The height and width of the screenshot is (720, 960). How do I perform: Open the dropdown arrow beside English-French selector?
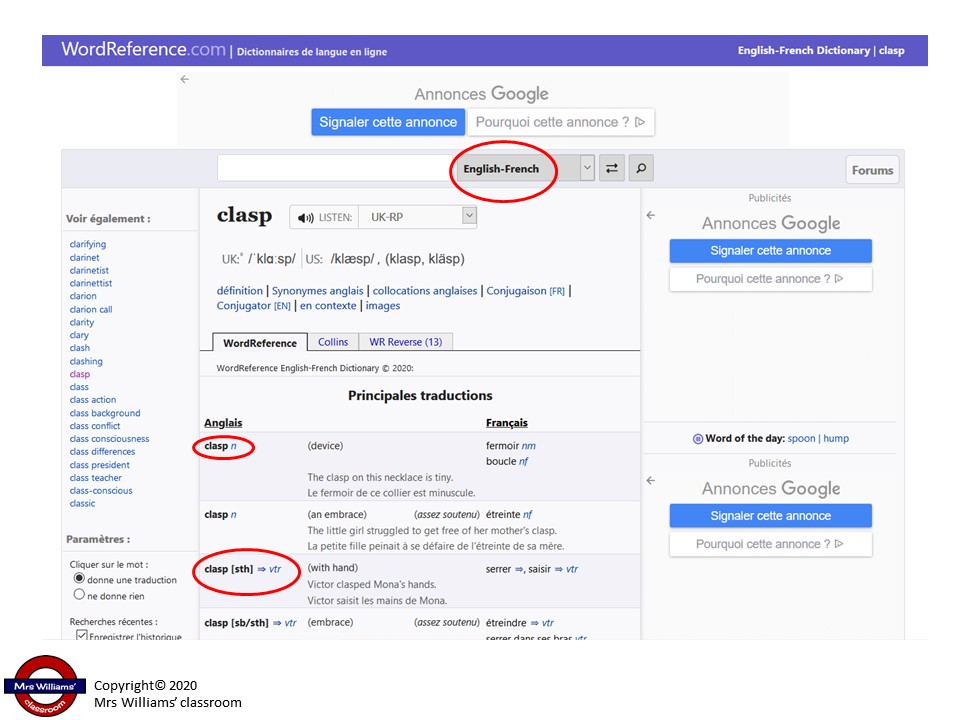click(587, 168)
